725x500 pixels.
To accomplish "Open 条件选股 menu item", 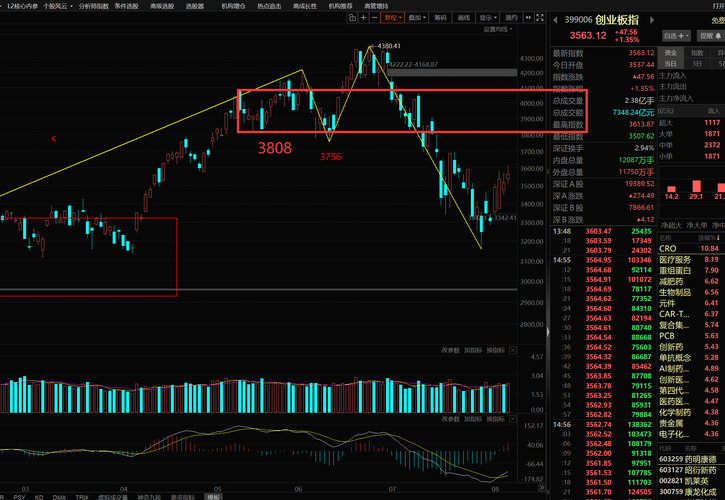I will [x=126, y=6].
